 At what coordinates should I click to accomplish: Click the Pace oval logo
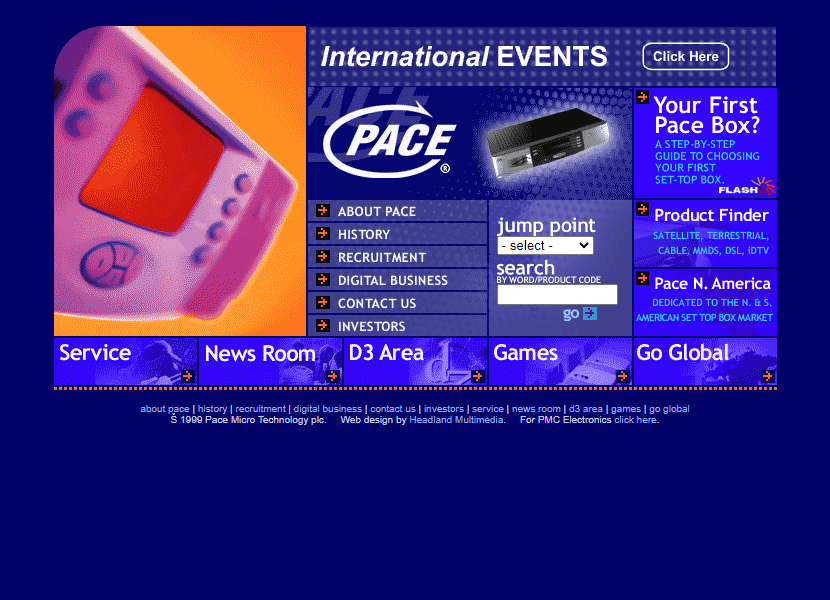tap(389, 140)
